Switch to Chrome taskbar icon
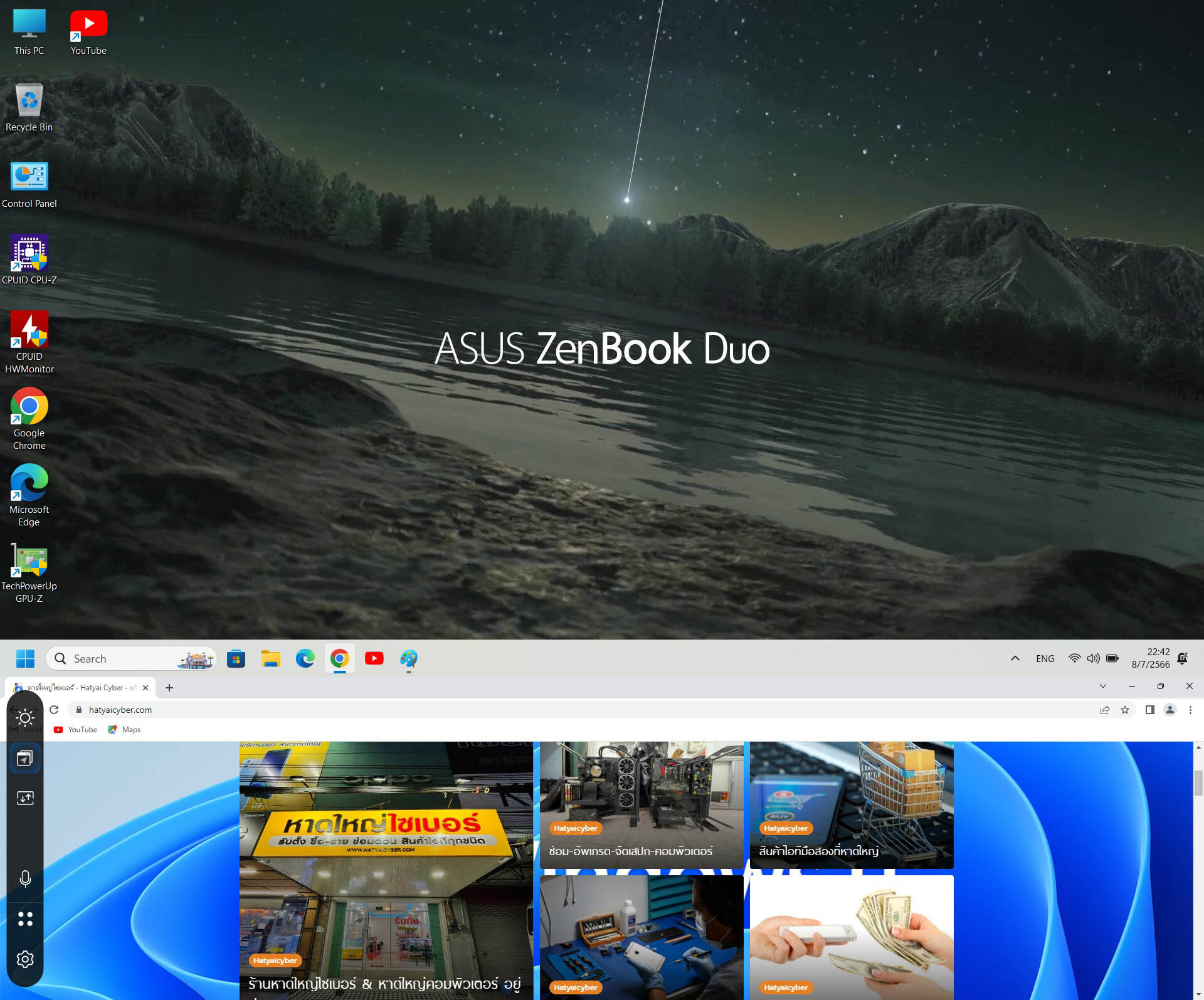 pos(339,658)
